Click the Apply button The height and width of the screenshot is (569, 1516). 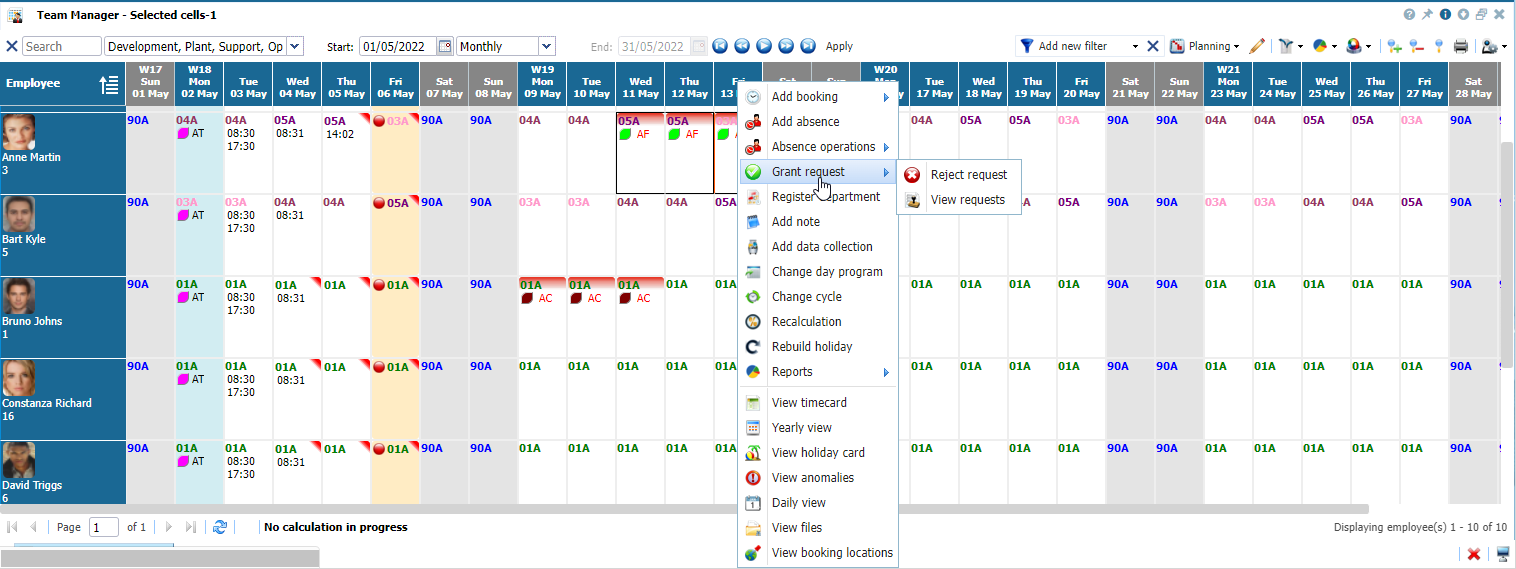[839, 46]
